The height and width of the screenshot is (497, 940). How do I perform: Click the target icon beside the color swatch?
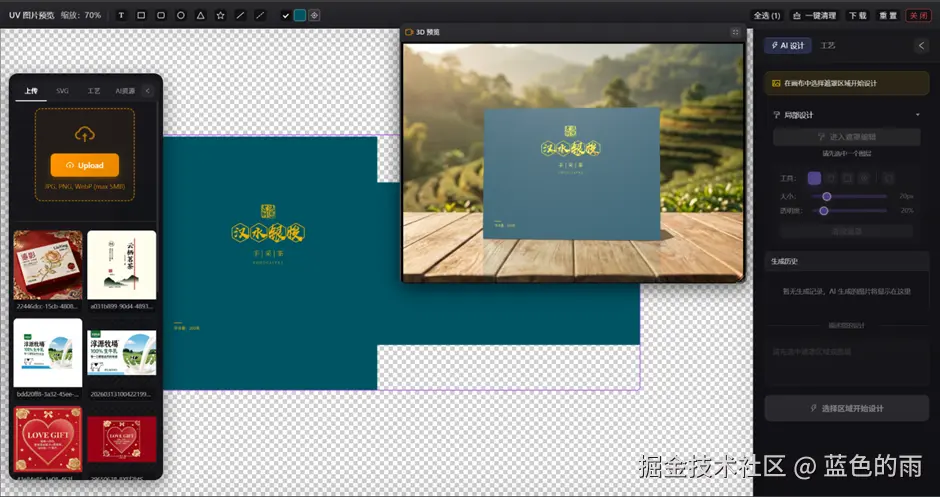tap(314, 16)
